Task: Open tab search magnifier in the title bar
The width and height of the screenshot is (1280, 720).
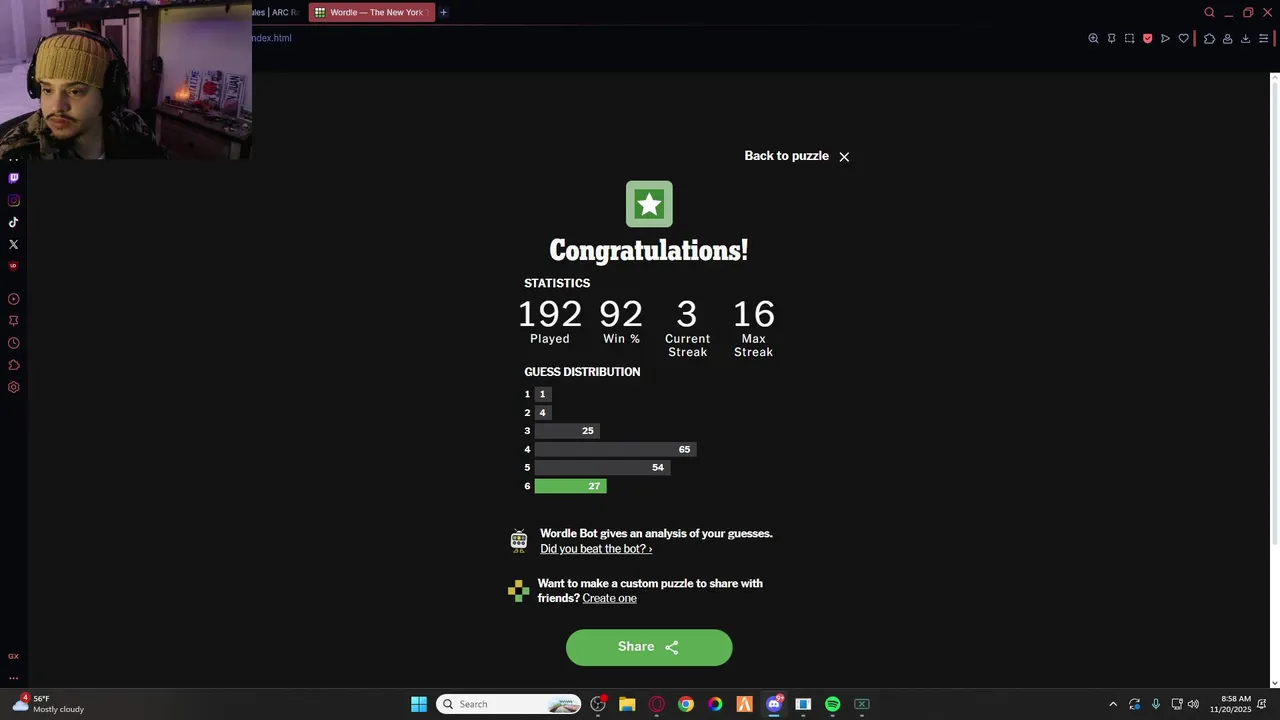Action: (1209, 12)
